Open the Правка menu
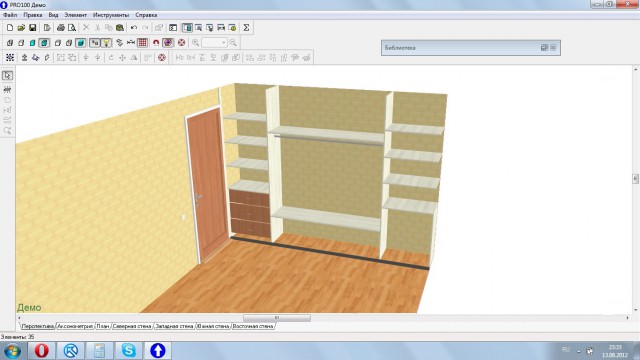640x360 pixels. 33,15
